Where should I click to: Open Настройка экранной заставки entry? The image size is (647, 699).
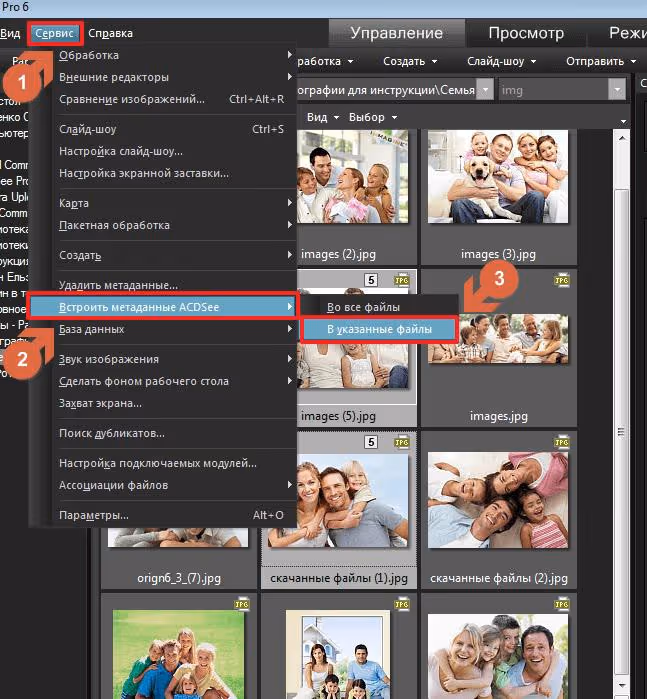(176, 173)
